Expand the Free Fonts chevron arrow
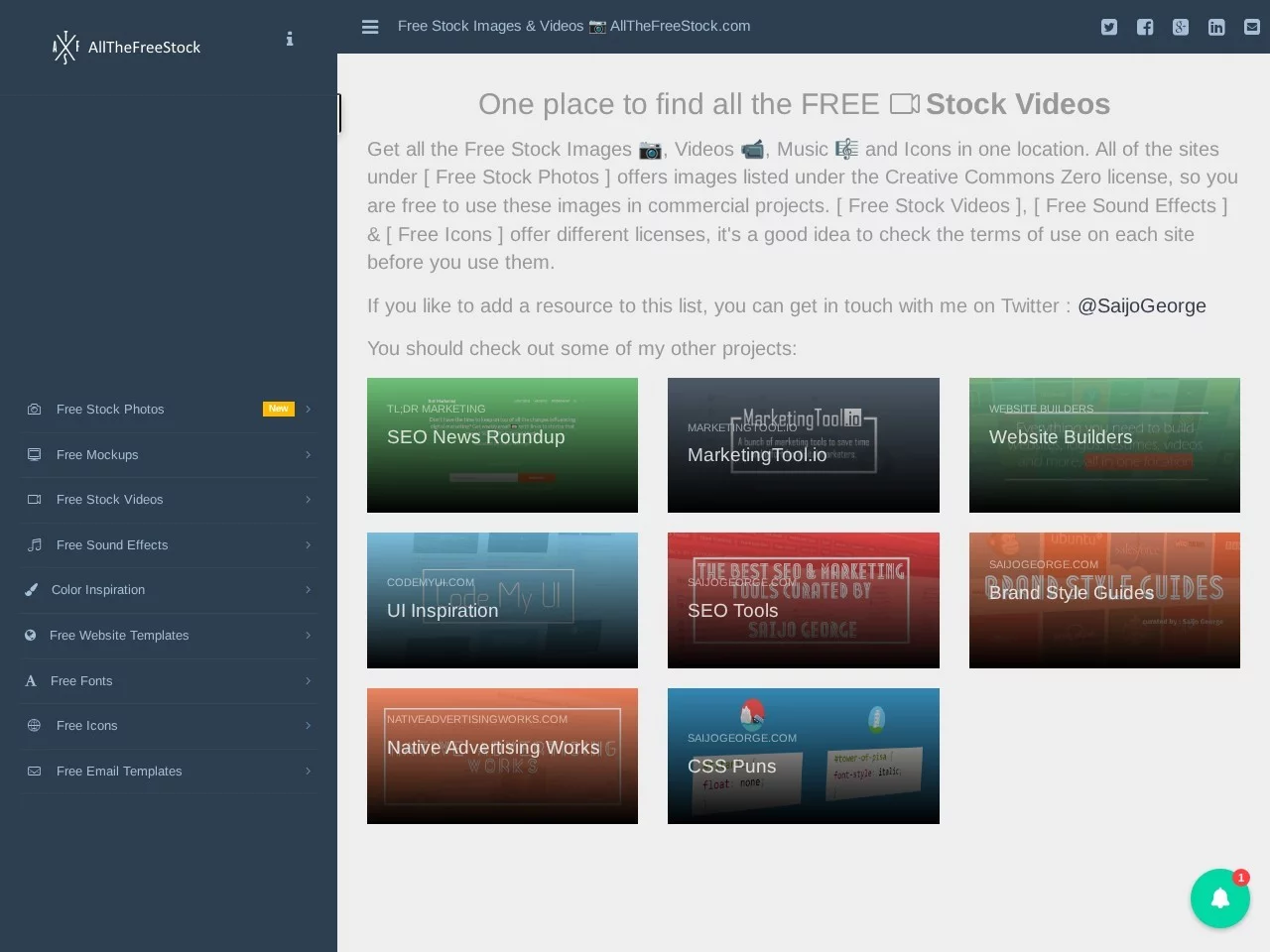The width and height of the screenshot is (1270, 952). (309, 680)
